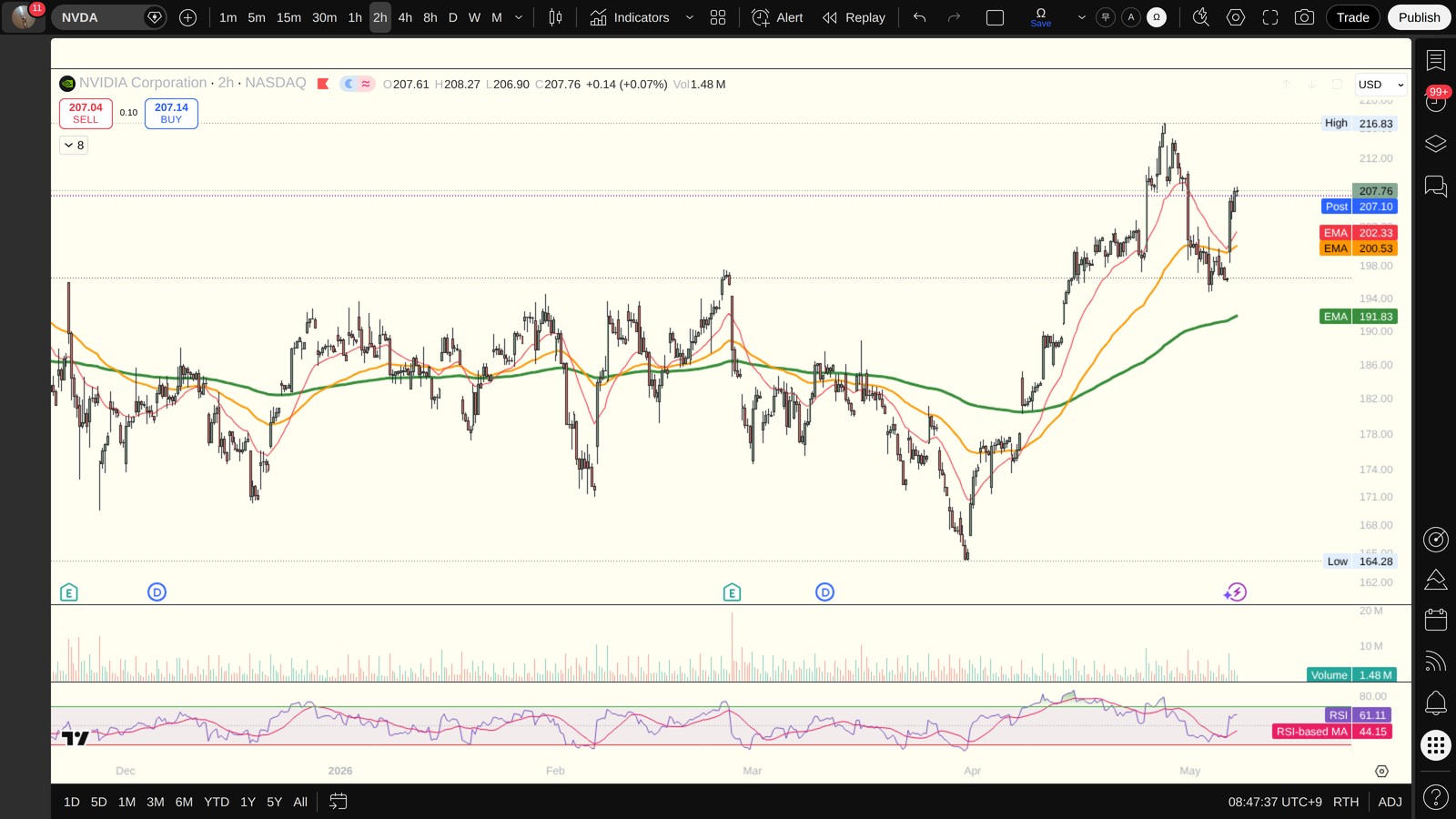Screen dimensions: 1456x819
Task: Switch to the 15m timeframe
Action: click(288, 17)
